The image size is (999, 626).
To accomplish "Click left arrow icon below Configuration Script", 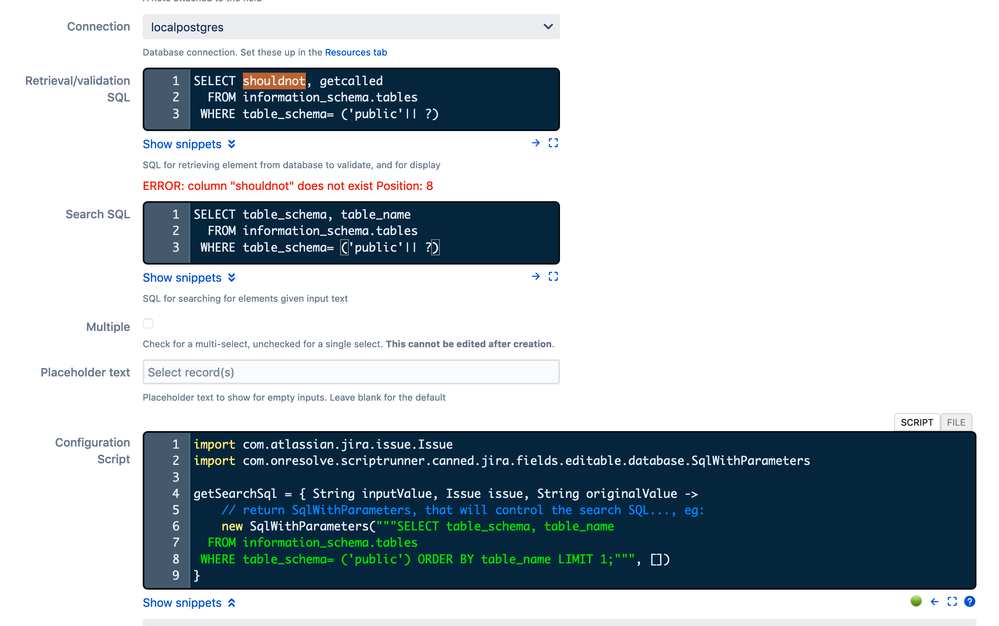I will (935, 602).
